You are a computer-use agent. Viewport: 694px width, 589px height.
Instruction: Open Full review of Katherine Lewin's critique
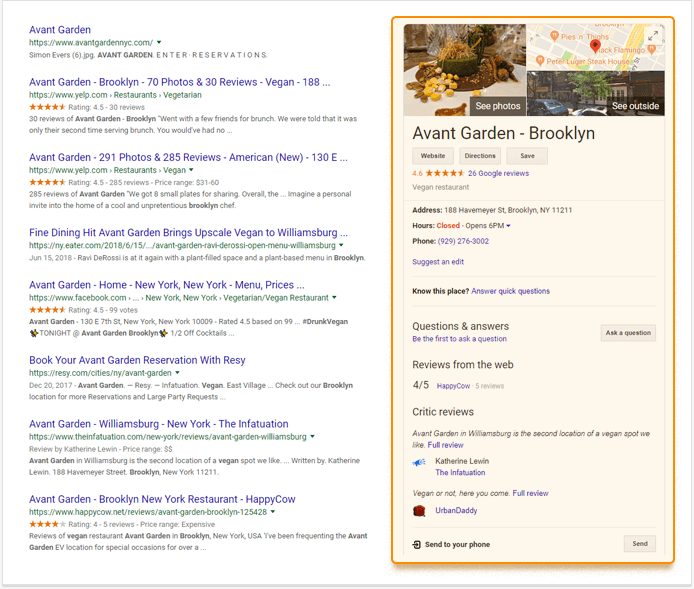(445, 445)
